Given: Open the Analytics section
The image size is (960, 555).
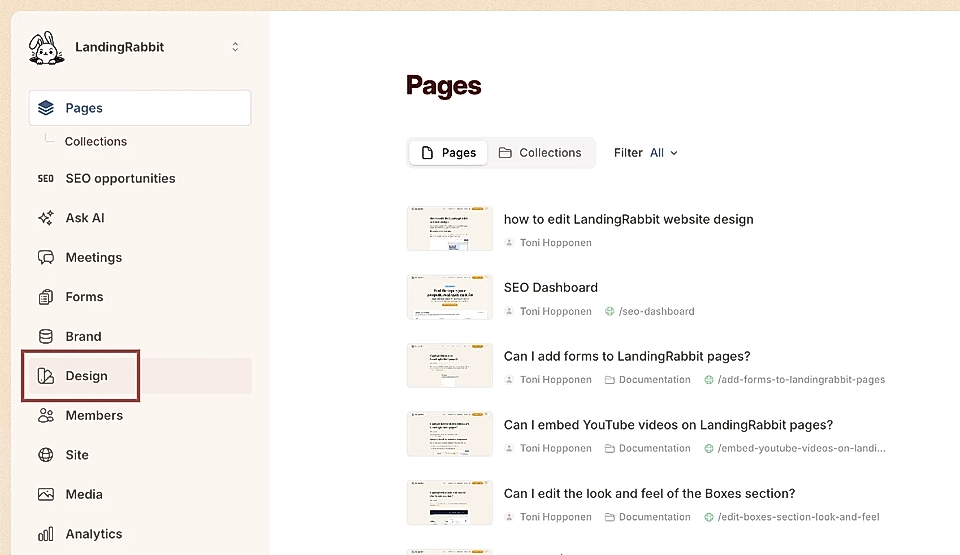Looking at the screenshot, I should coord(94,534).
